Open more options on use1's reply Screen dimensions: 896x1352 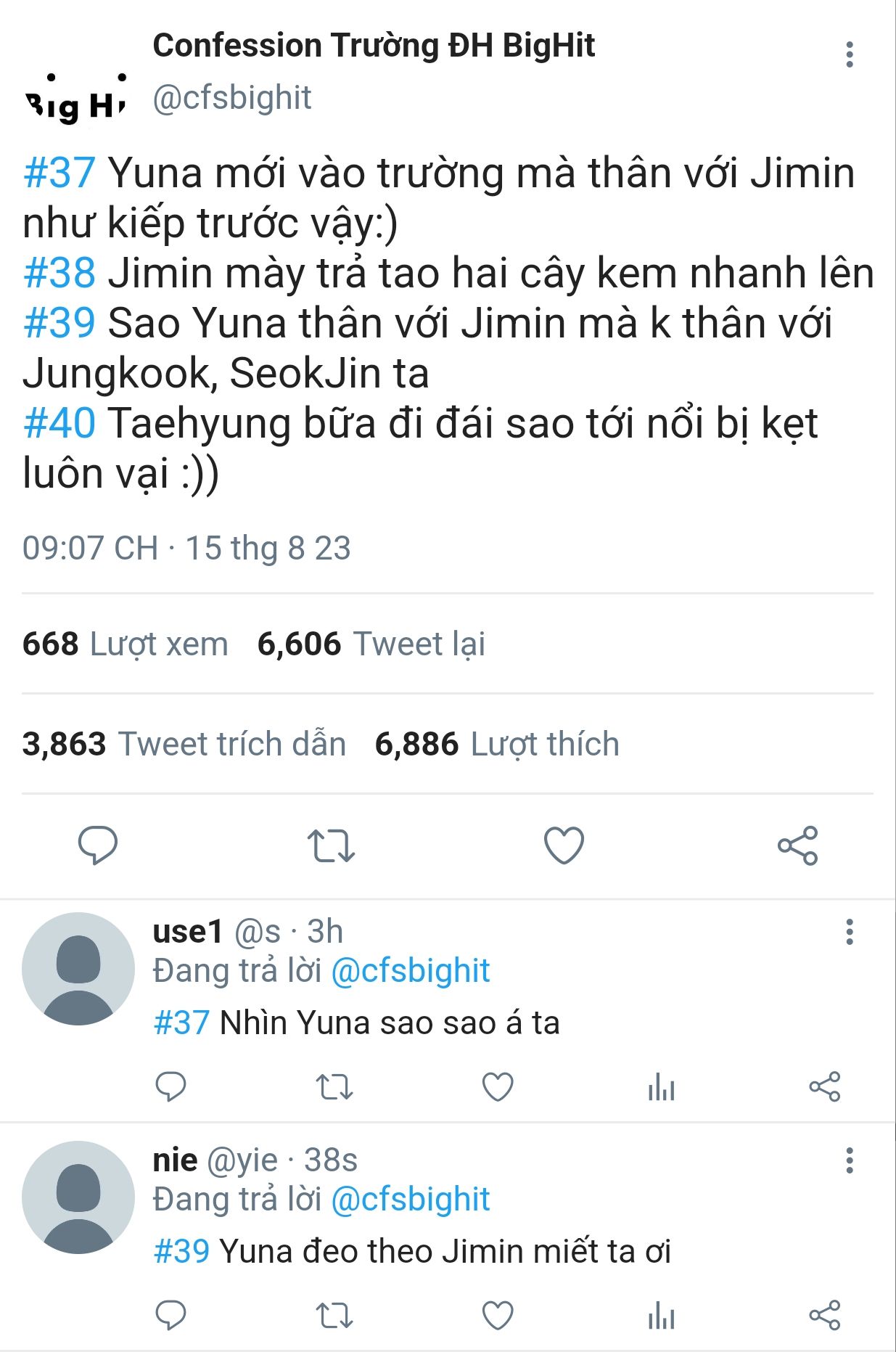[x=849, y=932]
